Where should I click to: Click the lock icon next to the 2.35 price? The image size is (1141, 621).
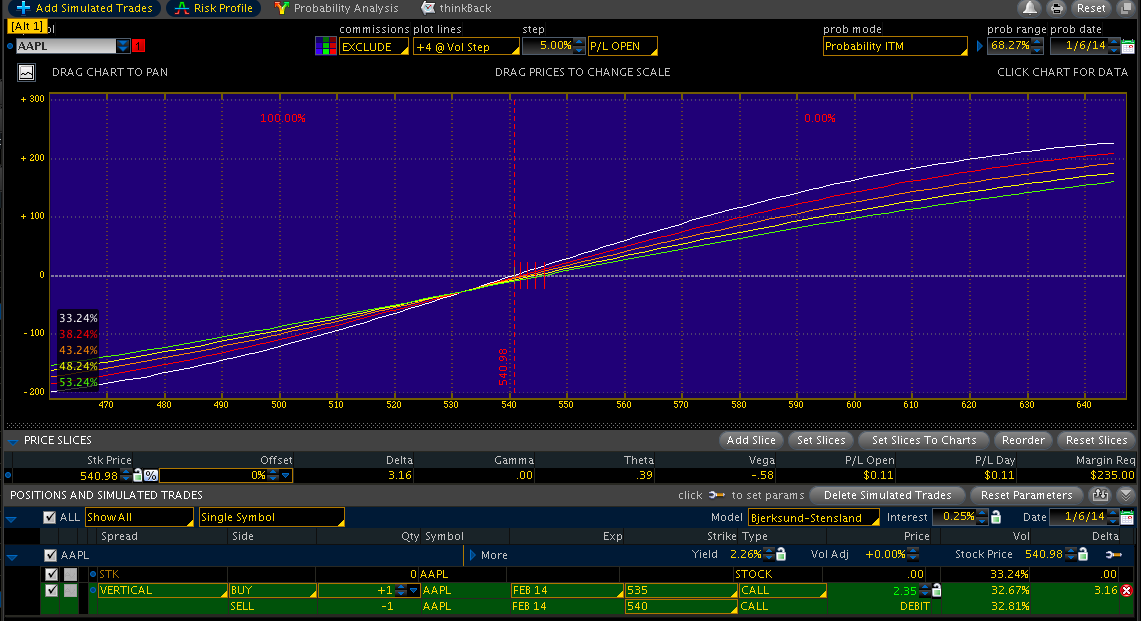tap(937, 590)
